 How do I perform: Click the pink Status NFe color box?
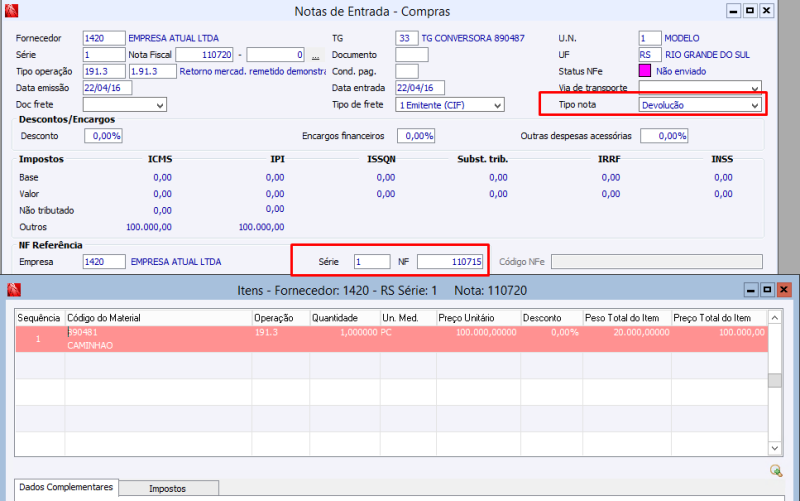(x=645, y=71)
